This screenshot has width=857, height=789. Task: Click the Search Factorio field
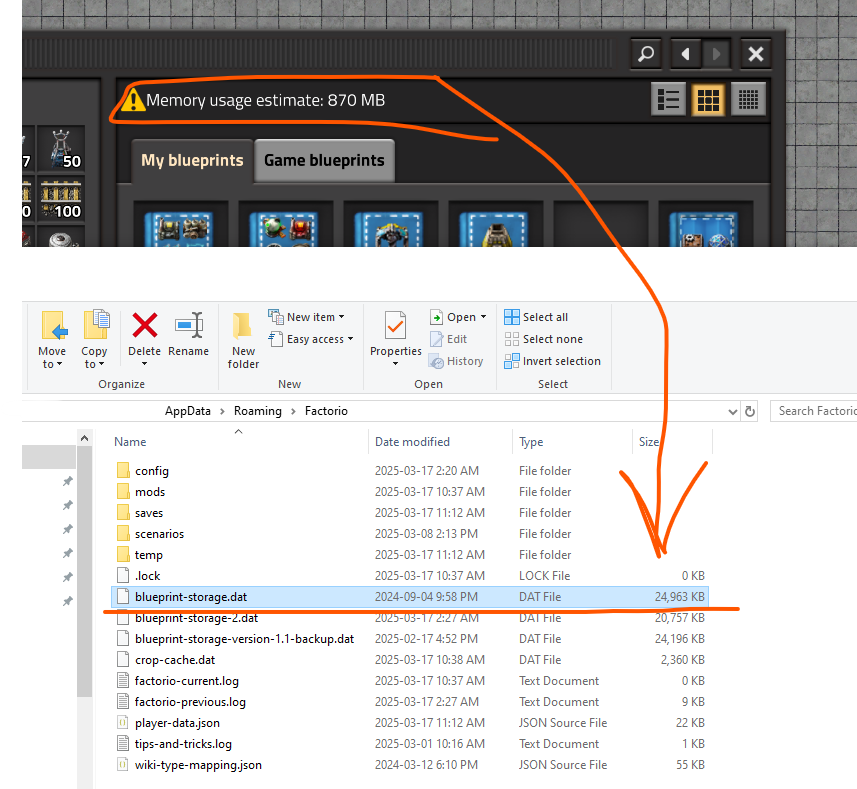tap(814, 411)
